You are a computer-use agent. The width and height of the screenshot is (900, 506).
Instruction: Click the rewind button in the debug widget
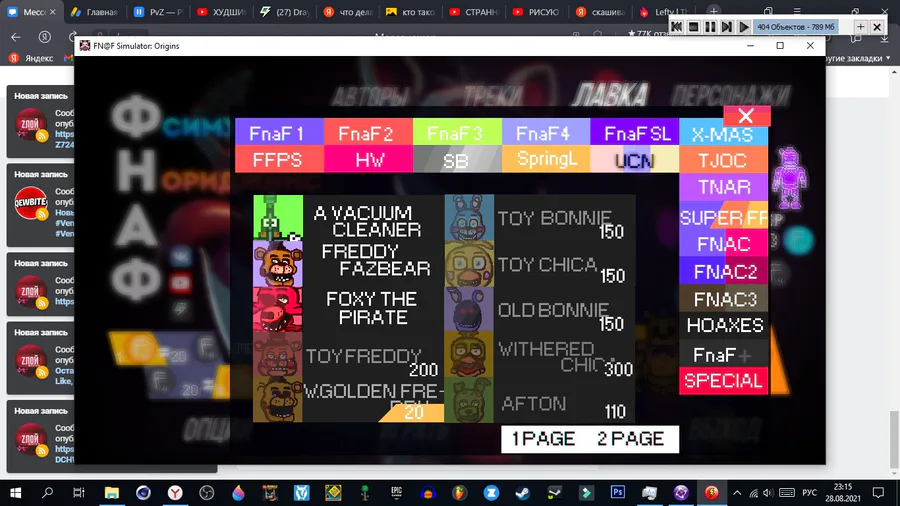coord(677,26)
